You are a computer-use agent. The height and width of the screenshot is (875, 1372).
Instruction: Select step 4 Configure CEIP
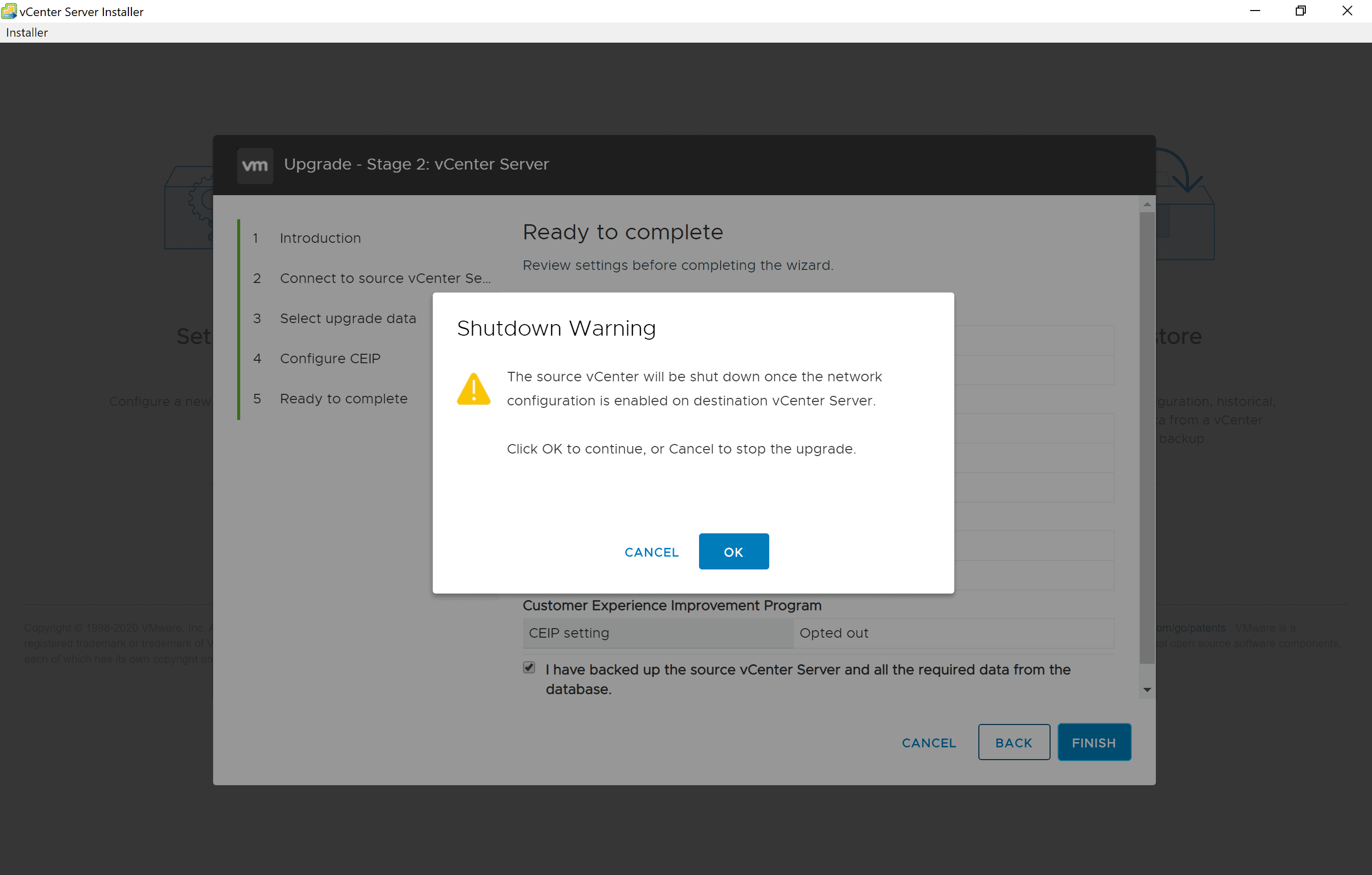(x=316, y=358)
